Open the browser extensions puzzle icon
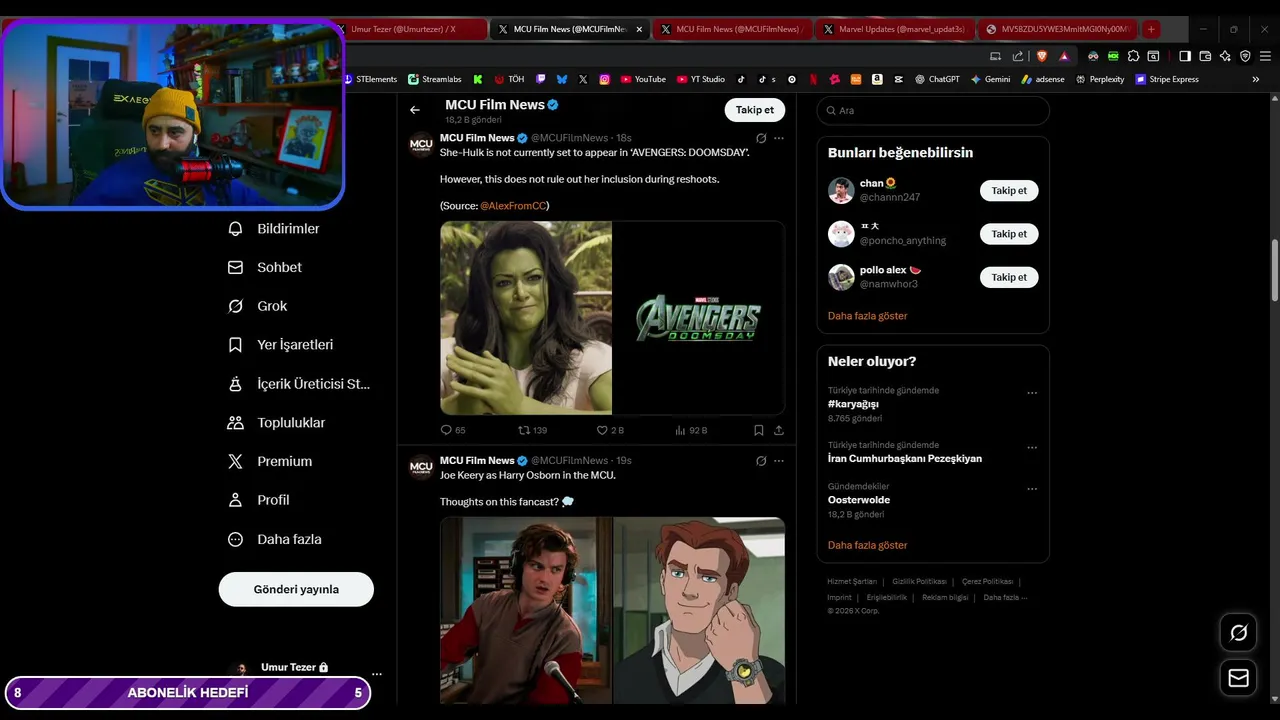 tap(1133, 56)
